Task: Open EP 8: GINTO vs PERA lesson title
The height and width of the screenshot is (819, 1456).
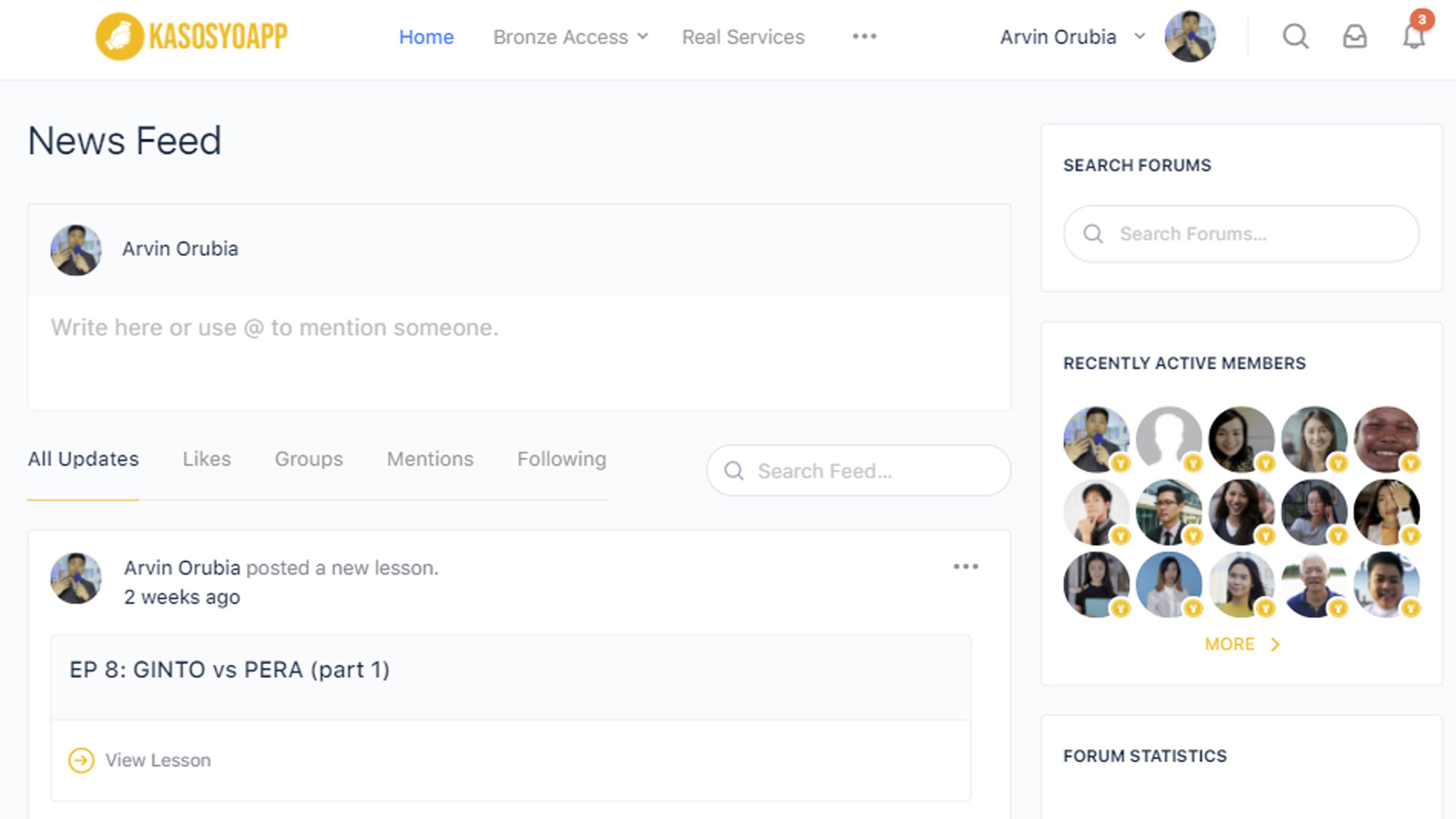Action: click(229, 670)
